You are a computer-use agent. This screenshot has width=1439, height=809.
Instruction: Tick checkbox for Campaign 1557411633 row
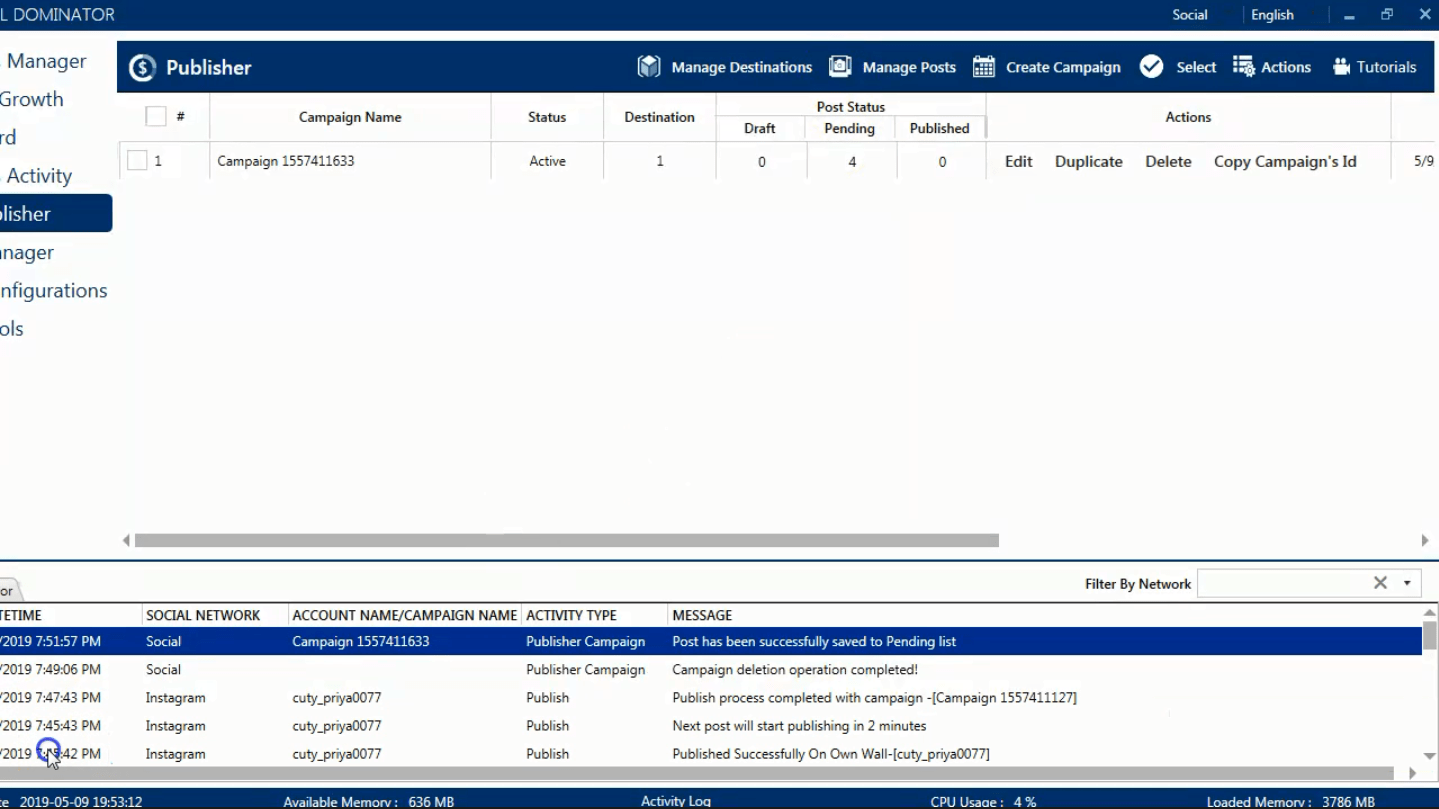pyautogui.click(x=137, y=160)
